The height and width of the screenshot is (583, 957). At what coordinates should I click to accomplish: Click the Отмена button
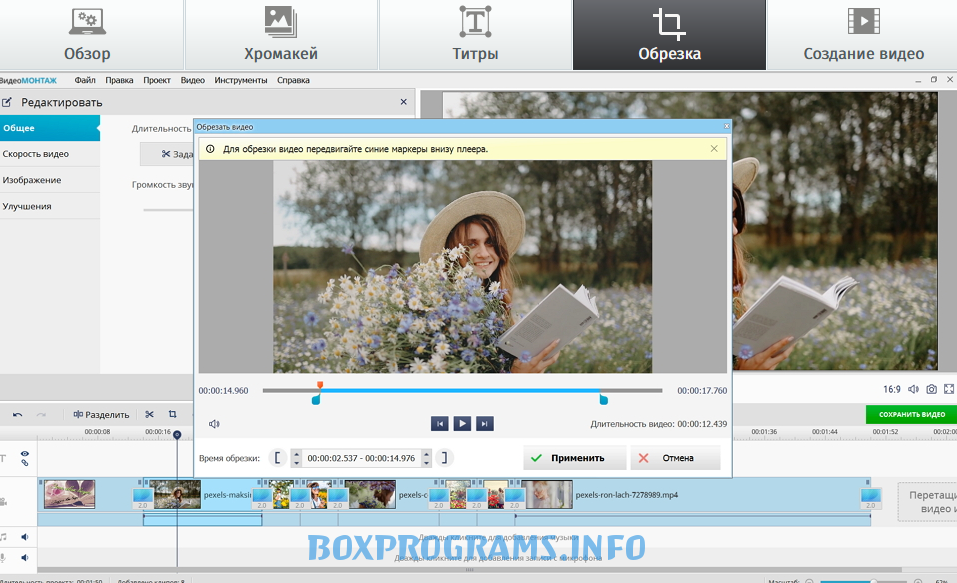pos(675,458)
